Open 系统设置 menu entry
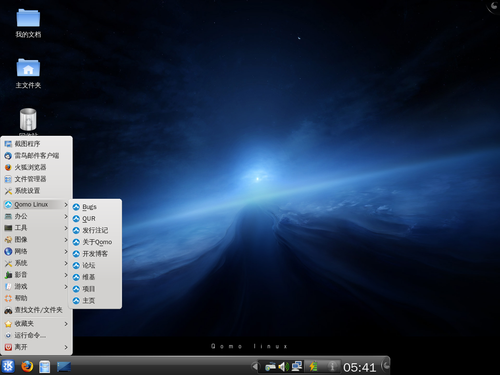Screen dimensions: 500x375 click(x=36, y=191)
